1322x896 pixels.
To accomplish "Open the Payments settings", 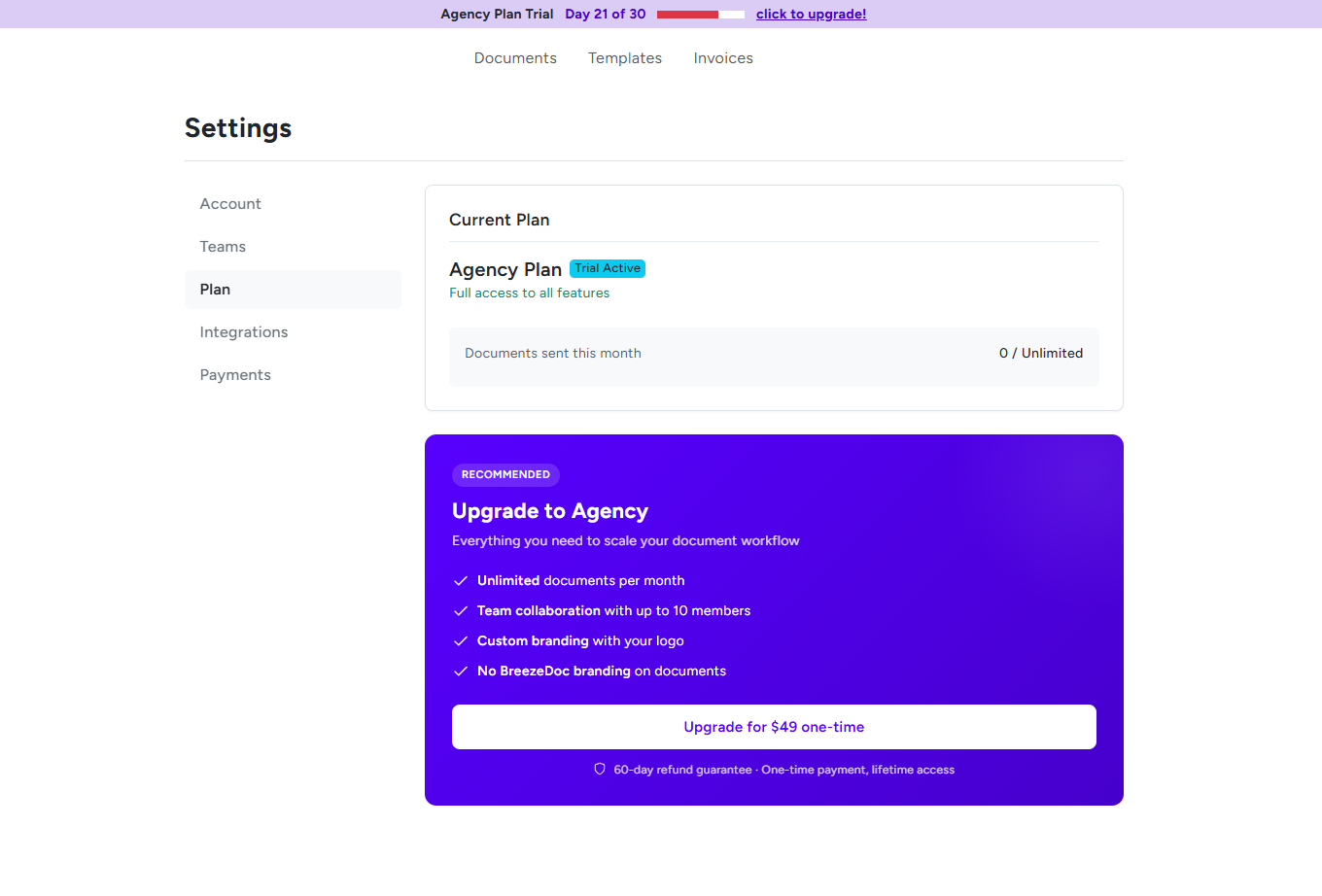I will tap(235, 374).
